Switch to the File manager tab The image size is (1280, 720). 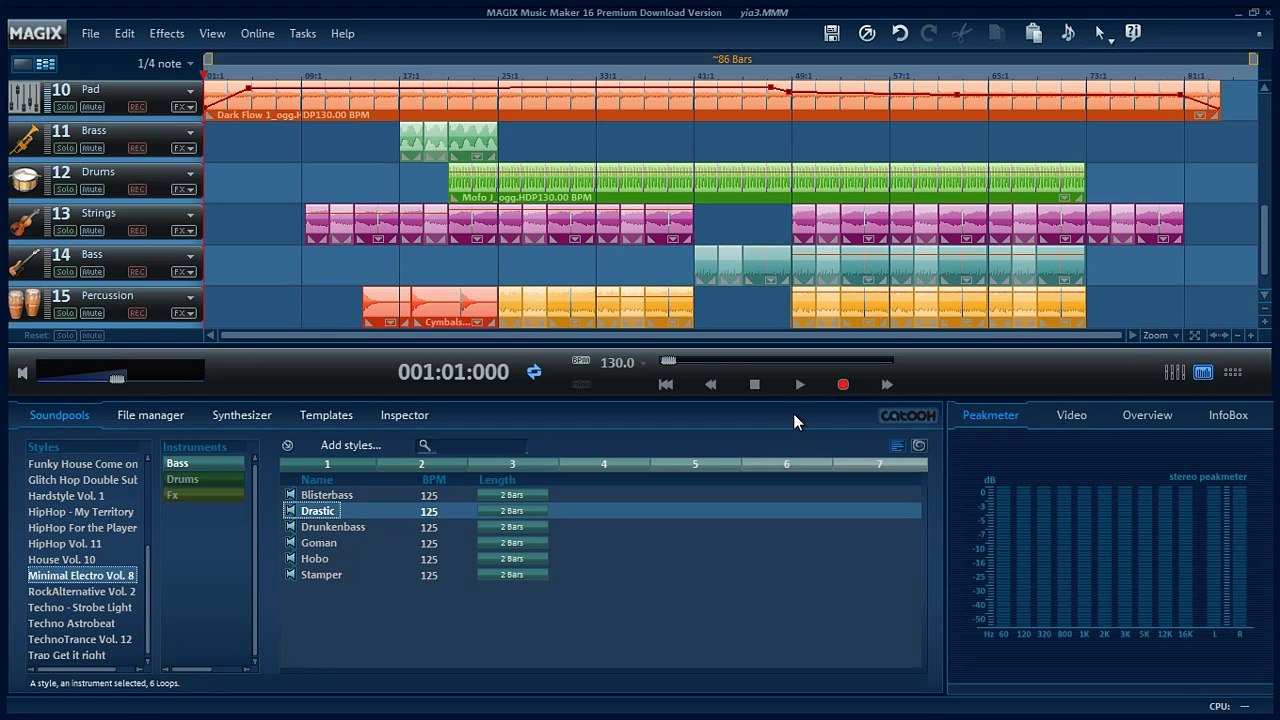tap(150, 415)
